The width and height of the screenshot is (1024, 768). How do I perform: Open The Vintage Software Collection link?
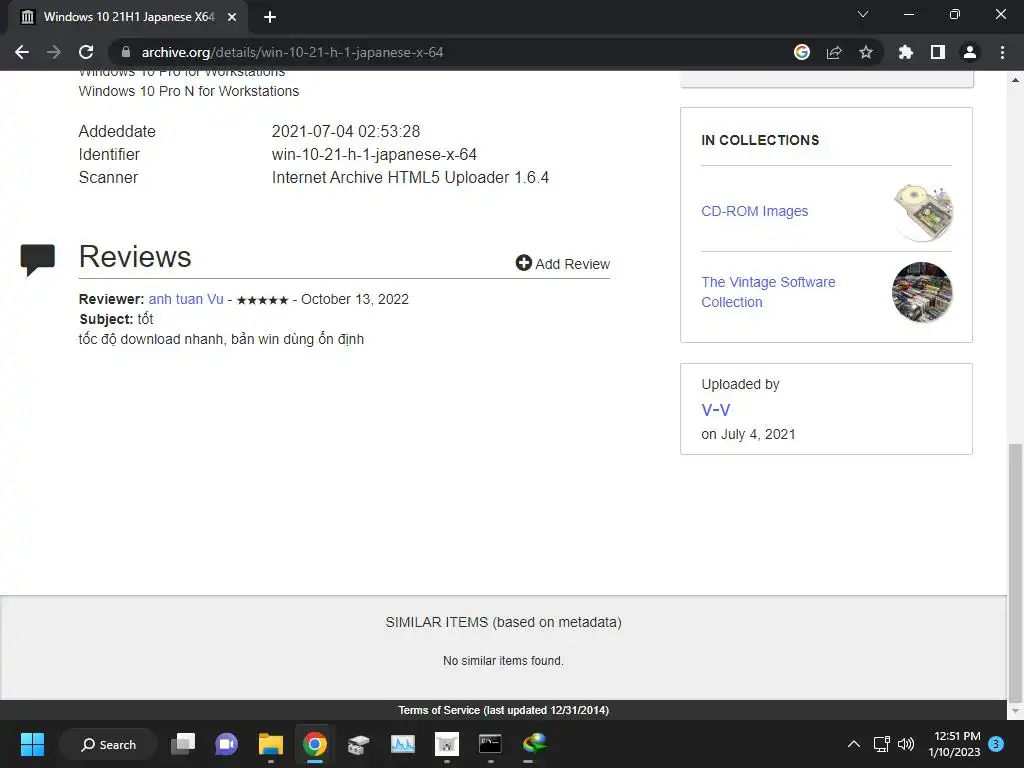pyautogui.click(x=768, y=292)
